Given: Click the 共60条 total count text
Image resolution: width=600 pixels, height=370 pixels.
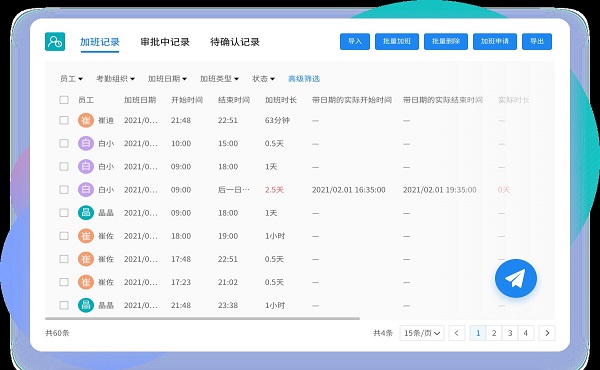Looking at the screenshot, I should point(57,333).
